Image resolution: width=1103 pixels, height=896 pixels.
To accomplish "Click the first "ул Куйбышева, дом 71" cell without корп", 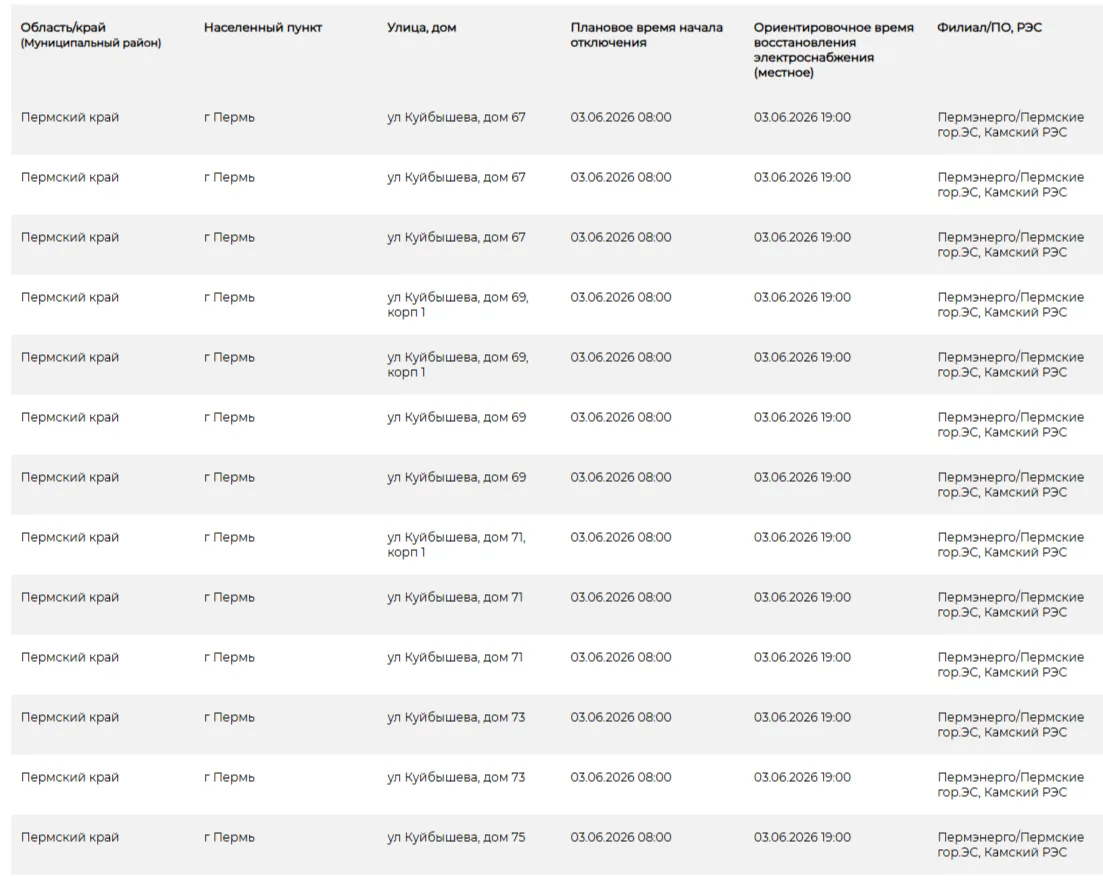I will (x=454, y=597).
